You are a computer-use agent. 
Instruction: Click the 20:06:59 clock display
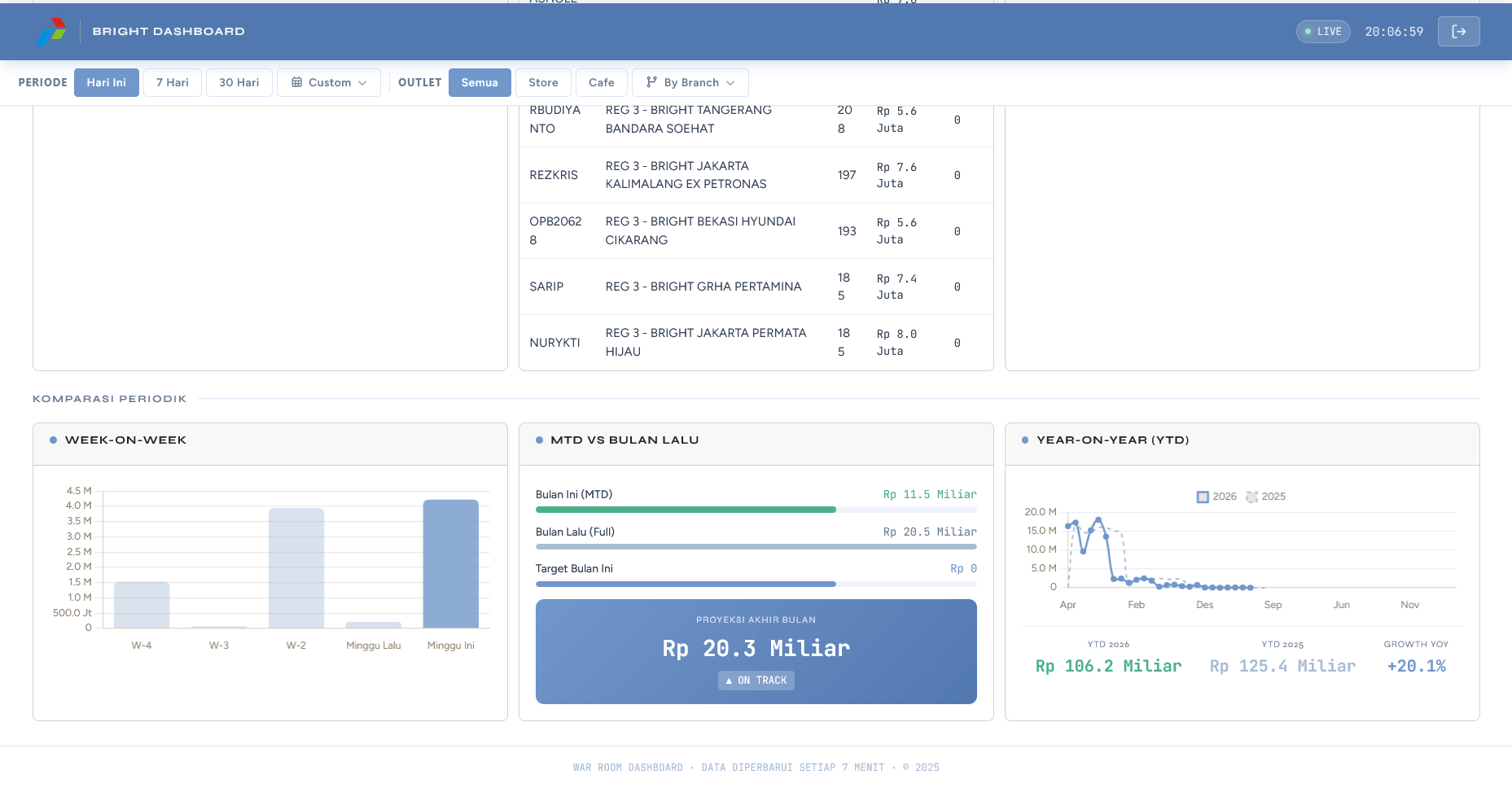(1394, 32)
